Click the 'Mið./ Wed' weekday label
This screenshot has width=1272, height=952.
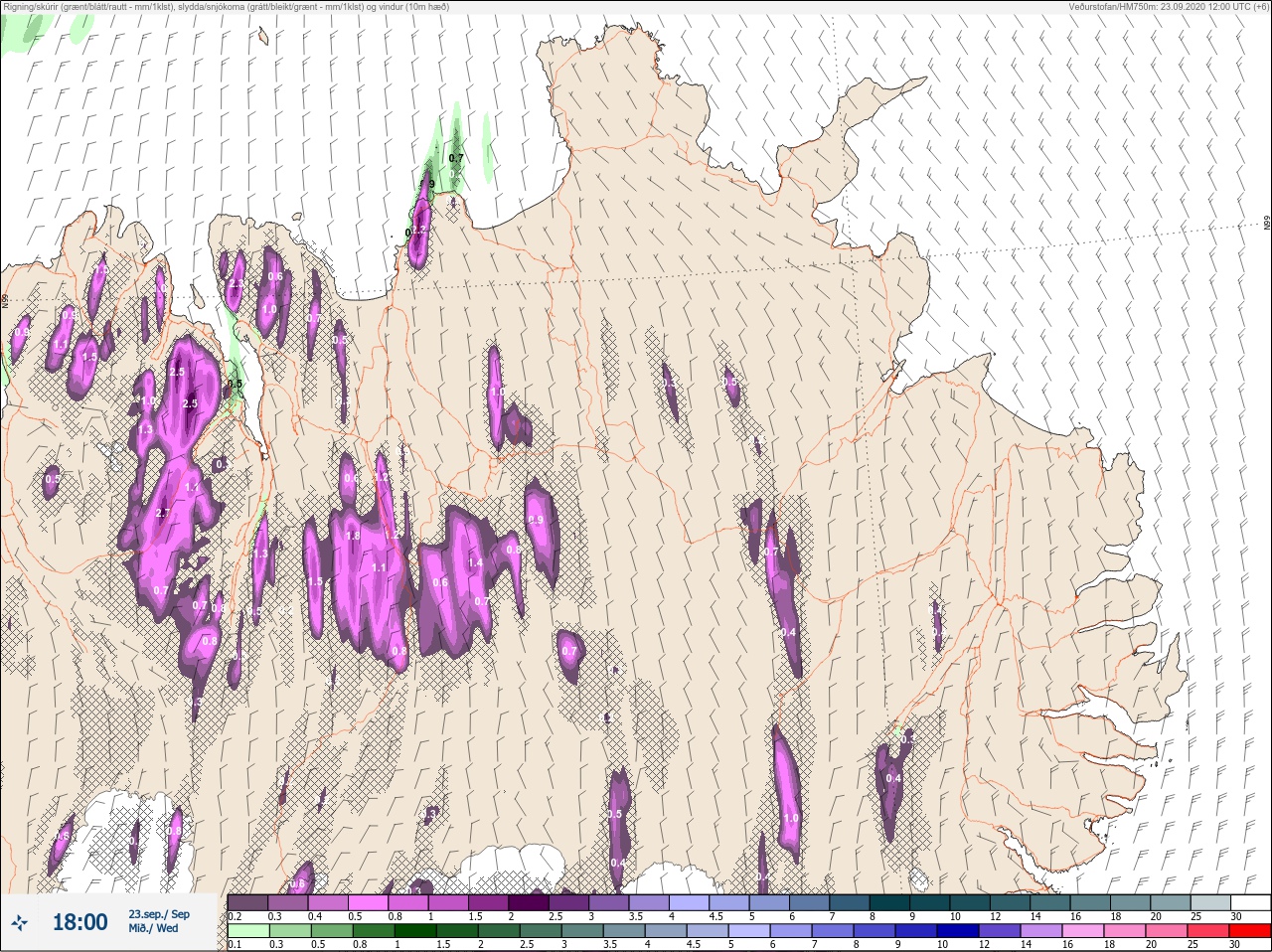click(153, 928)
